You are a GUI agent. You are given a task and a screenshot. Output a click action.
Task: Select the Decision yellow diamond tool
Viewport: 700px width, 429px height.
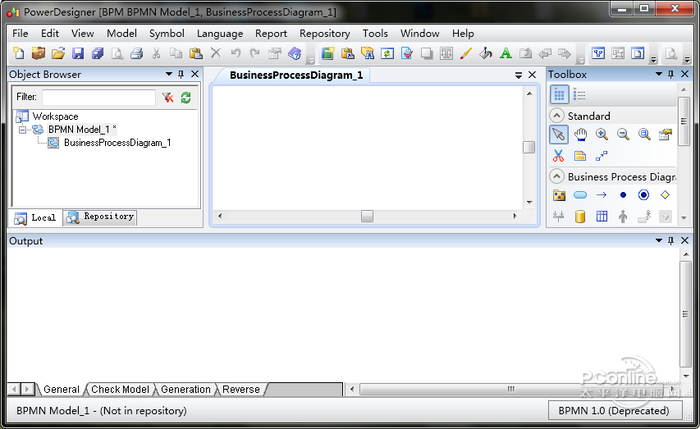665,195
